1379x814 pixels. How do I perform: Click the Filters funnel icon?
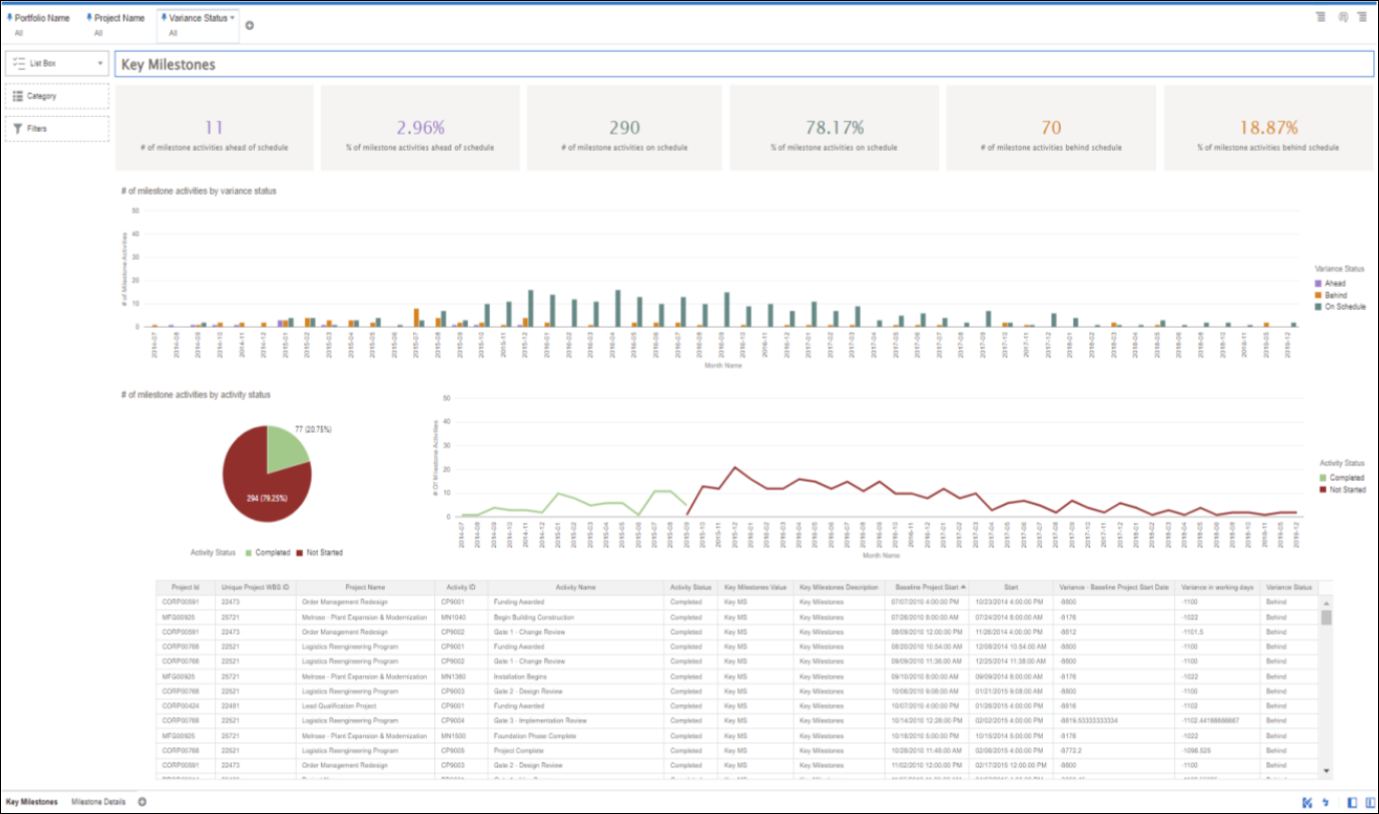point(18,129)
